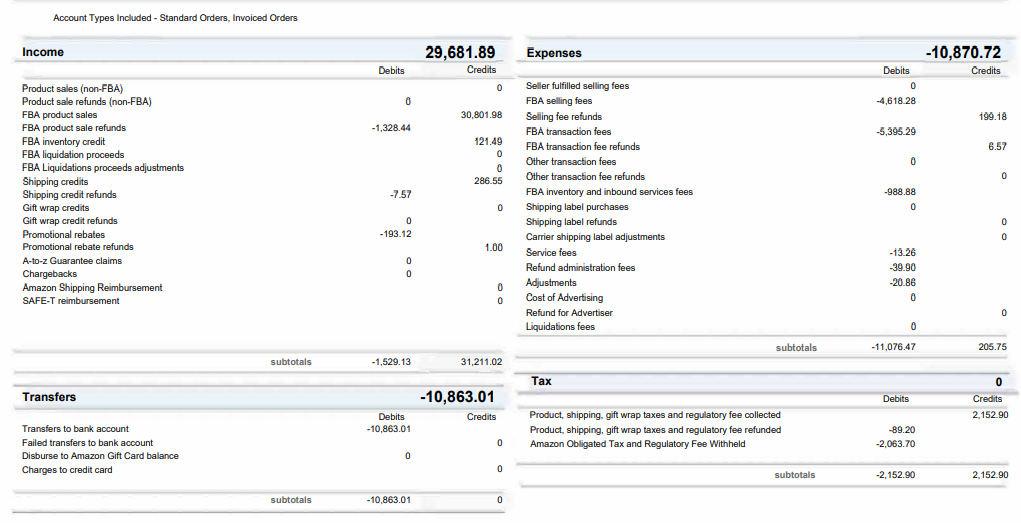Click 'Cost of Advertising' label
Viewport: 1021px width, 523px height.
pyautogui.click(x=565, y=298)
